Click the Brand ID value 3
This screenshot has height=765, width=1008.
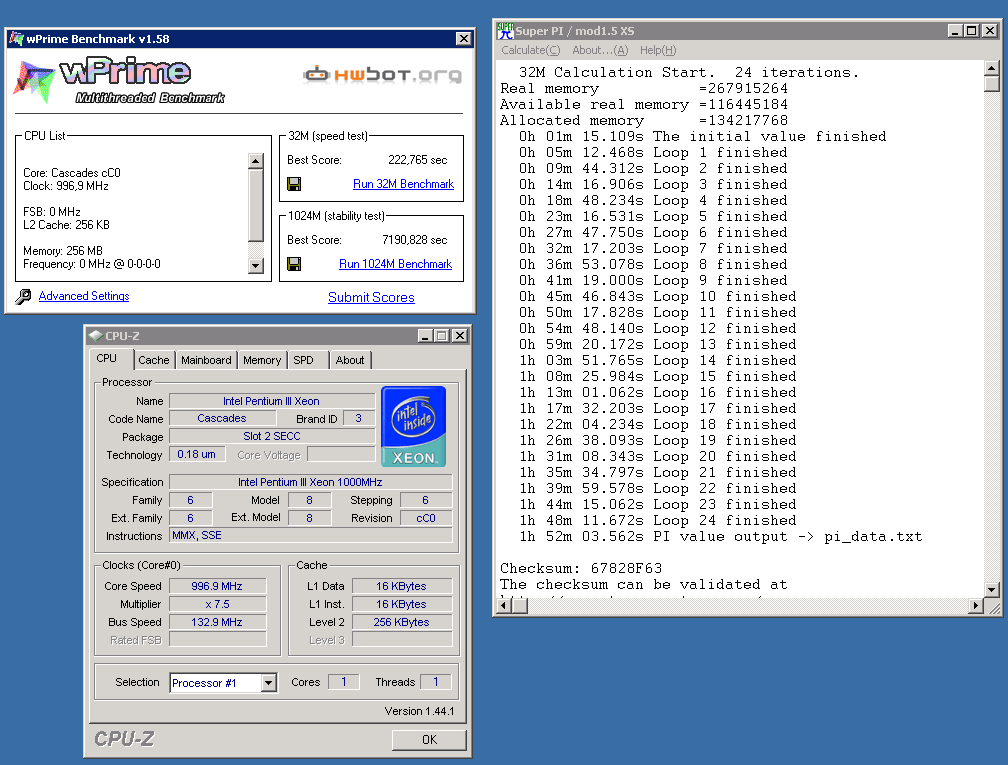359,418
